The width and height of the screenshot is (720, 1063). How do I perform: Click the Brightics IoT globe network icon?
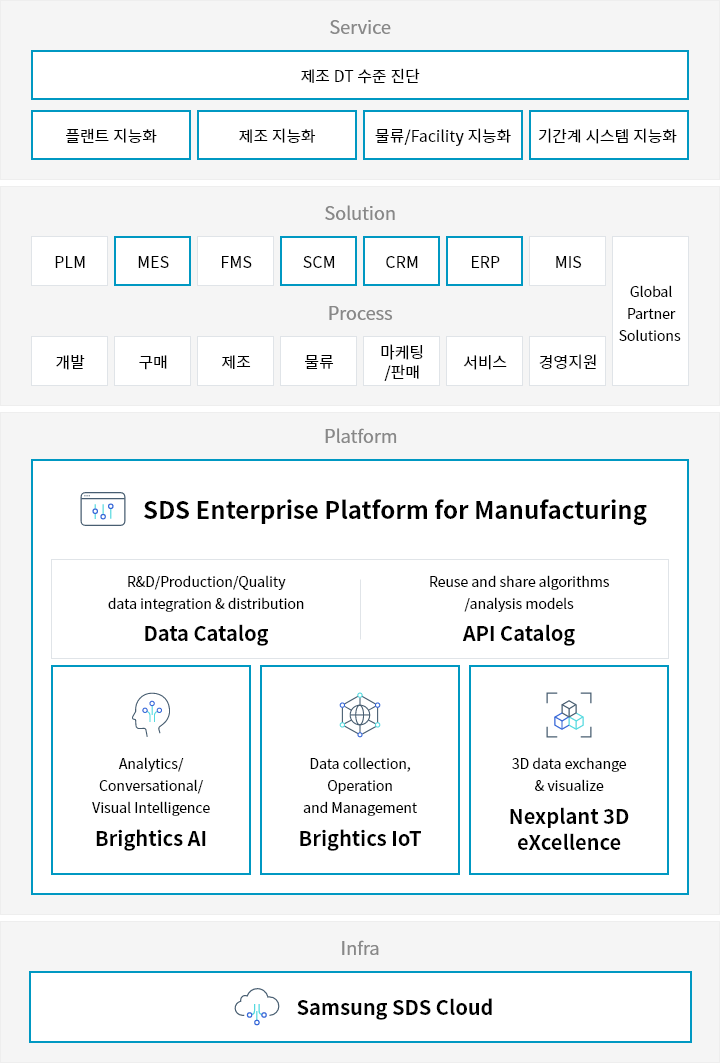click(360, 715)
